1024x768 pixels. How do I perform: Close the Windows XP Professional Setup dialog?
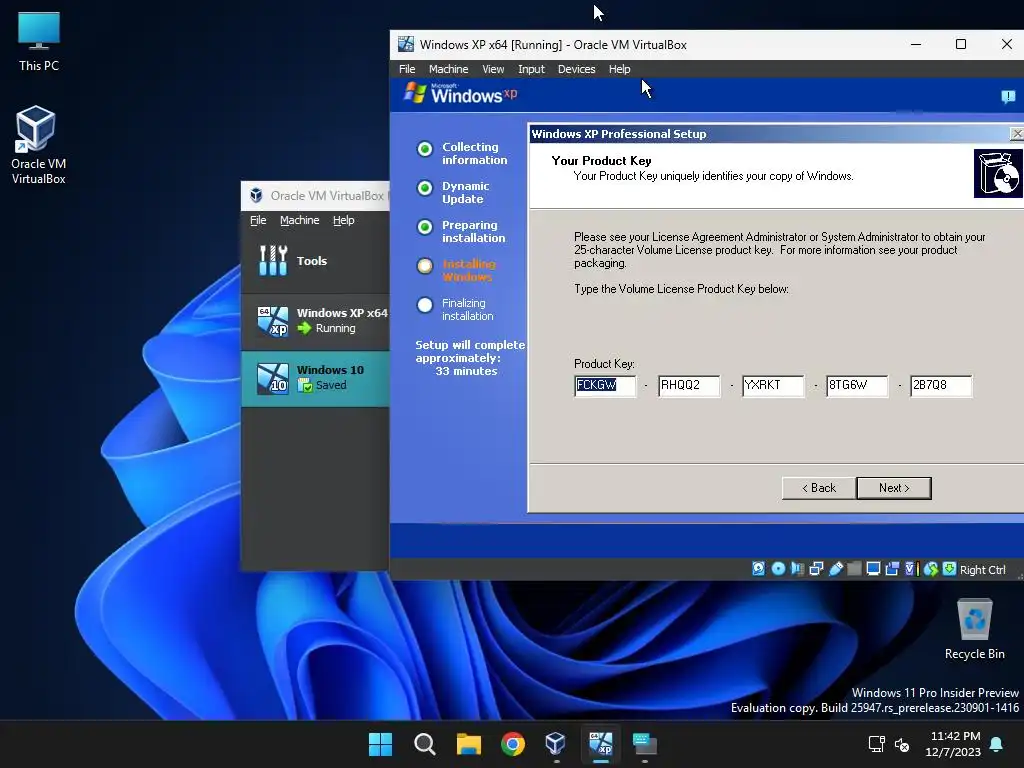click(x=1017, y=134)
